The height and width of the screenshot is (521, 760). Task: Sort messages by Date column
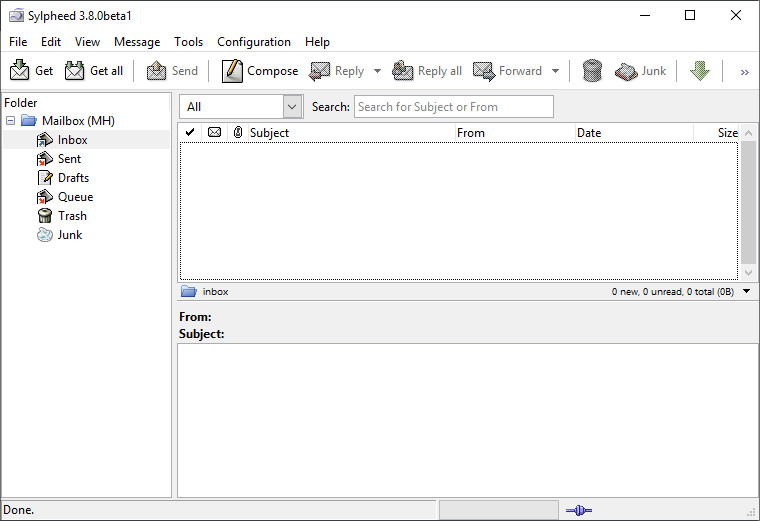(634, 132)
